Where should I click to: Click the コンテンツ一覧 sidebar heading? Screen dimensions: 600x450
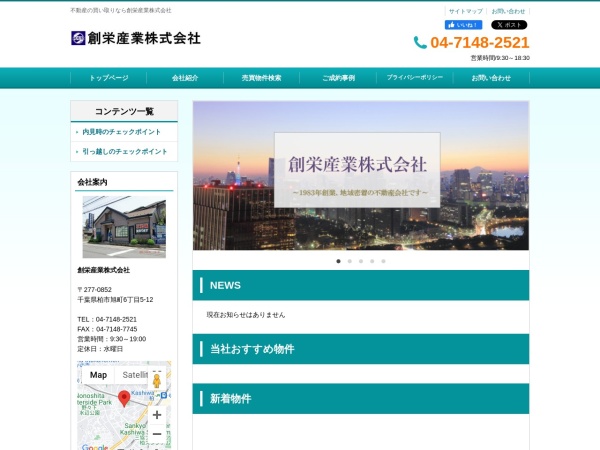click(124, 111)
